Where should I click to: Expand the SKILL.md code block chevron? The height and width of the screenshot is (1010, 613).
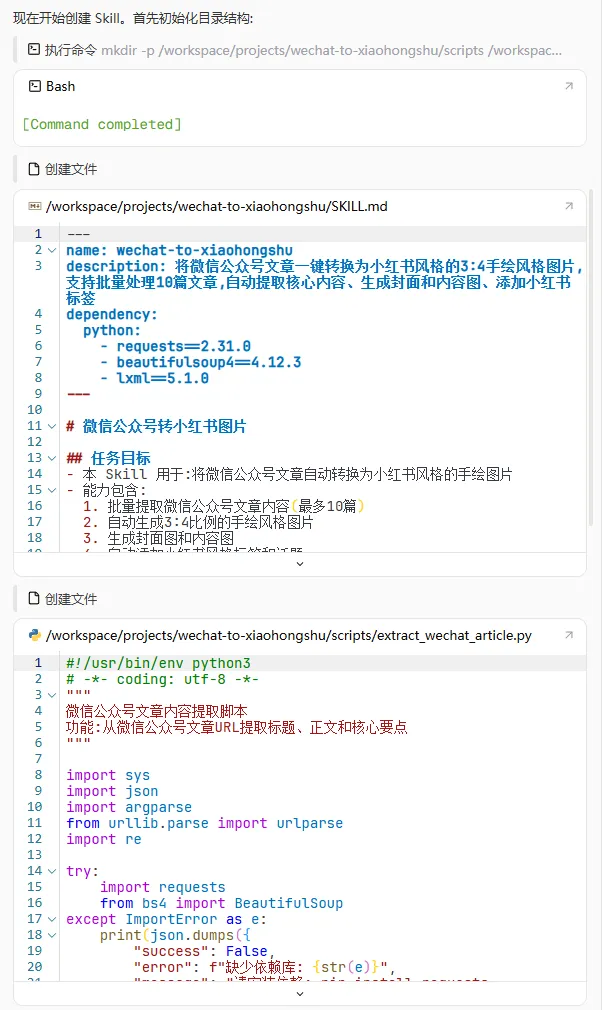299,564
